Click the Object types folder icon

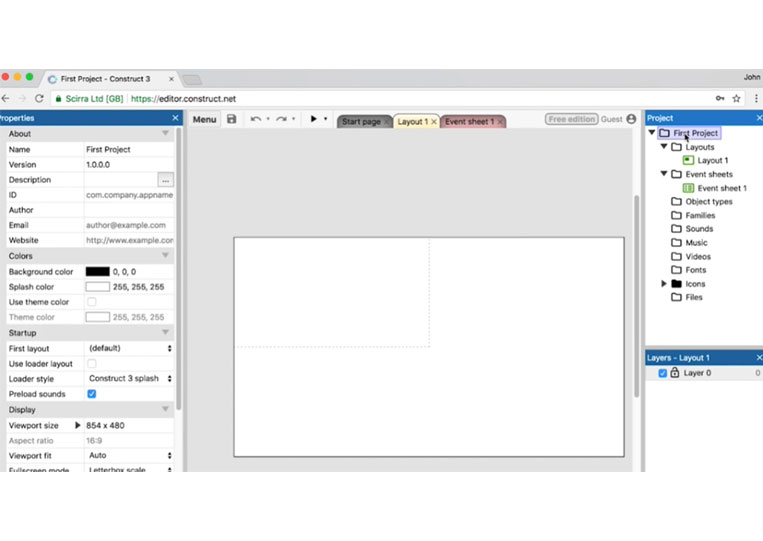[x=676, y=201]
